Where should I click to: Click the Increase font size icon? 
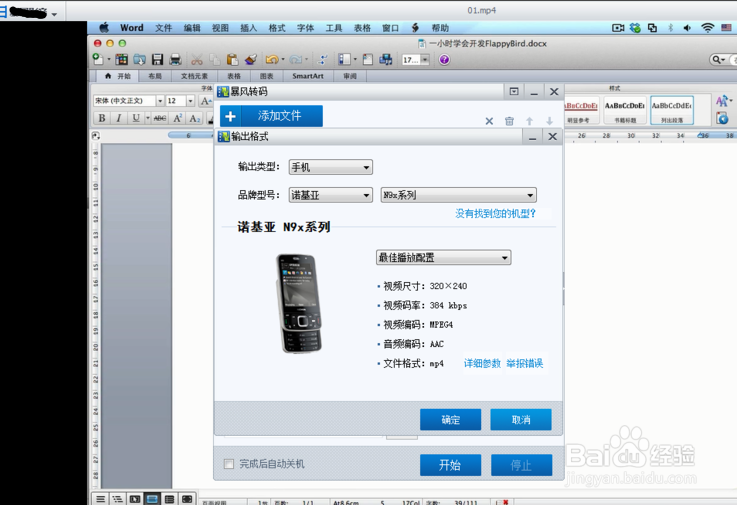pos(206,101)
